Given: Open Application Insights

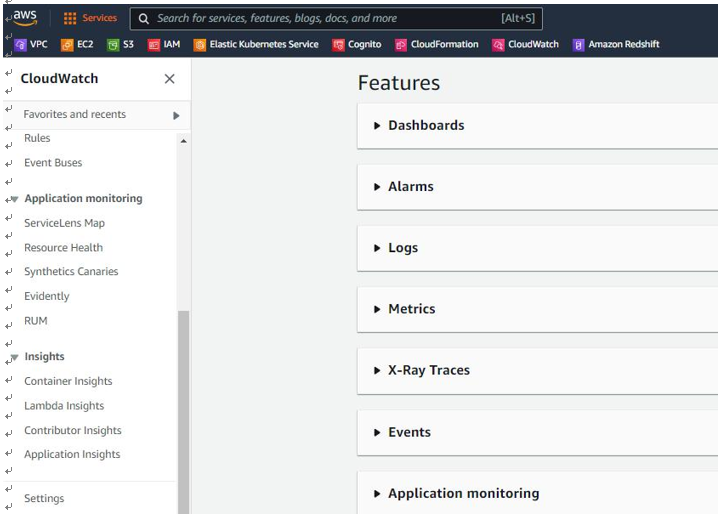Looking at the screenshot, I should pyautogui.click(x=72, y=454).
